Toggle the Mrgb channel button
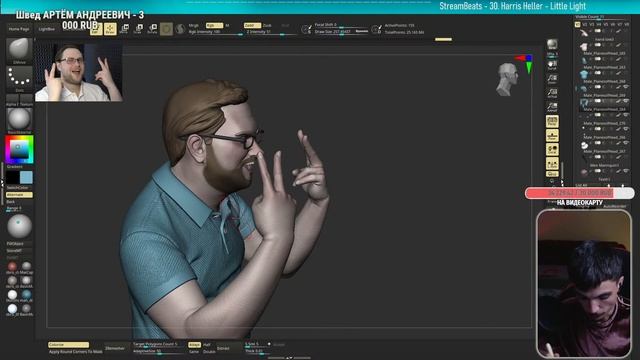The height and width of the screenshot is (360, 640). [194, 25]
